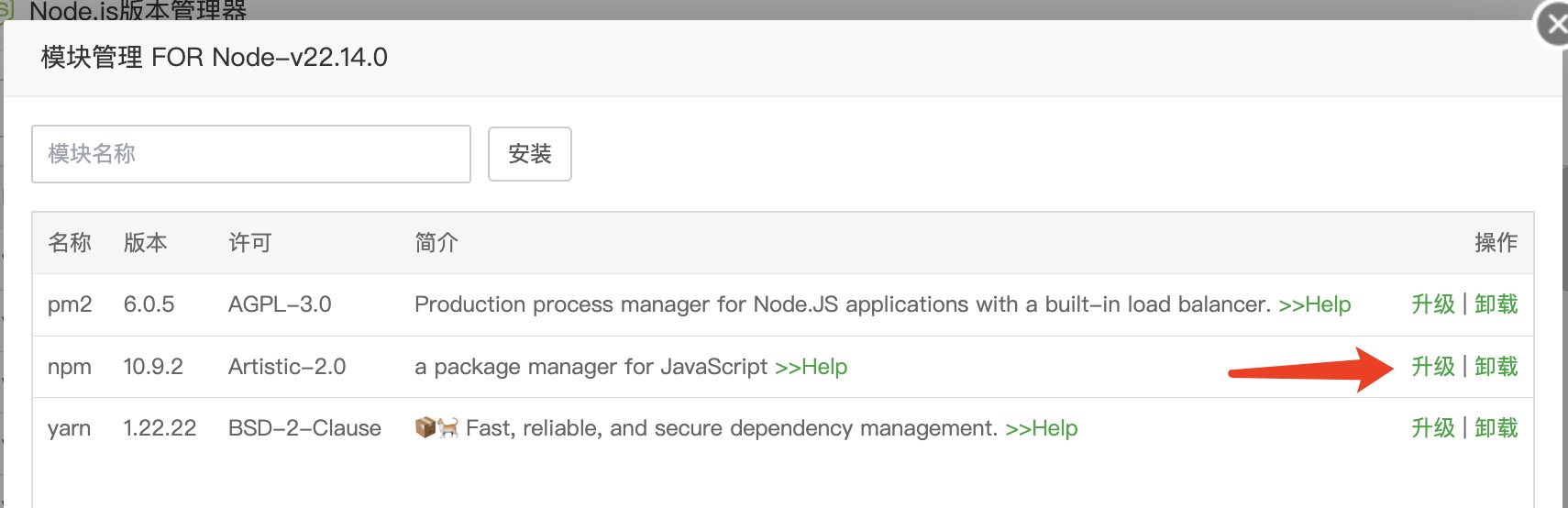Click the 操作 column header
Image resolution: width=1568 pixels, height=508 pixels.
click(1496, 243)
